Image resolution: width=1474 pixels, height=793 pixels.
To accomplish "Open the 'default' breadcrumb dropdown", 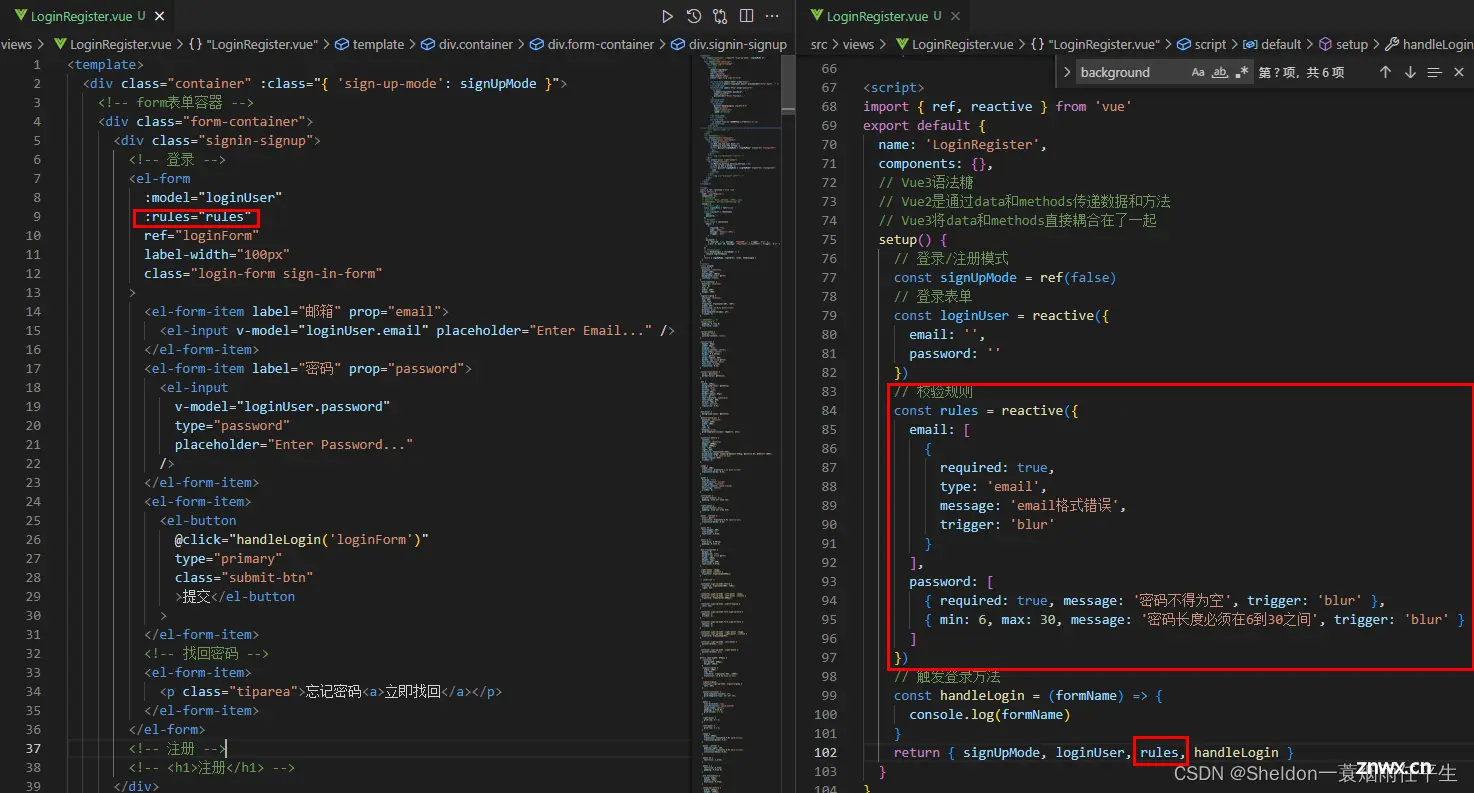I will [1272, 44].
